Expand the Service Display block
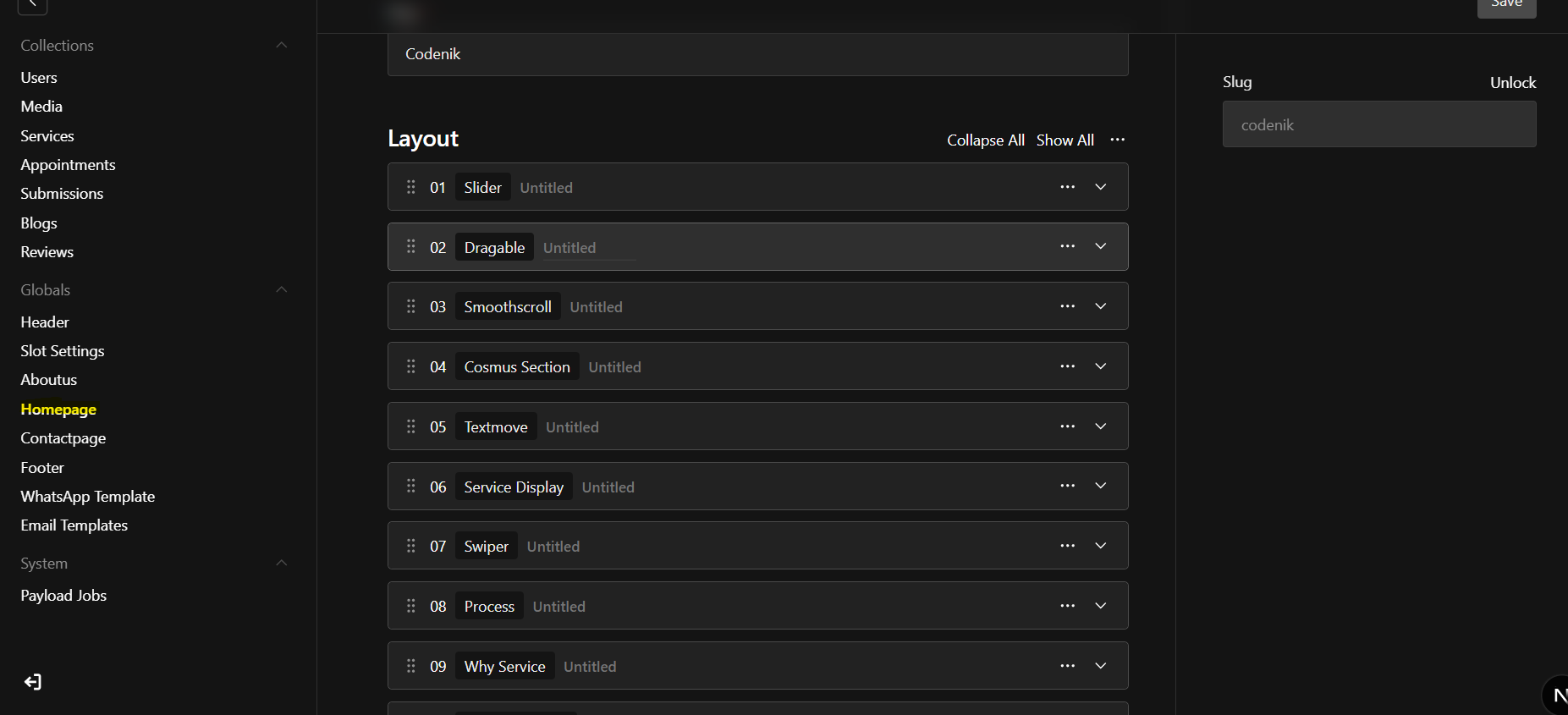This screenshot has width=1568, height=715. (x=1100, y=486)
